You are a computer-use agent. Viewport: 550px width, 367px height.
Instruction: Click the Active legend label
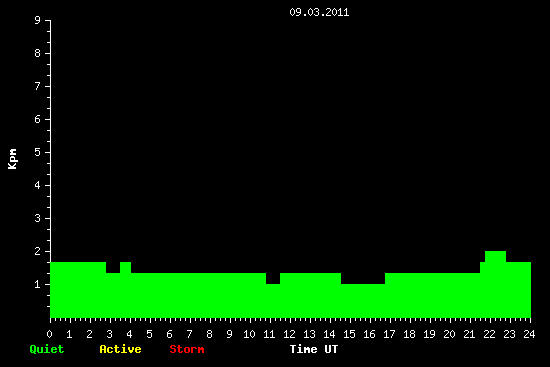(120, 349)
